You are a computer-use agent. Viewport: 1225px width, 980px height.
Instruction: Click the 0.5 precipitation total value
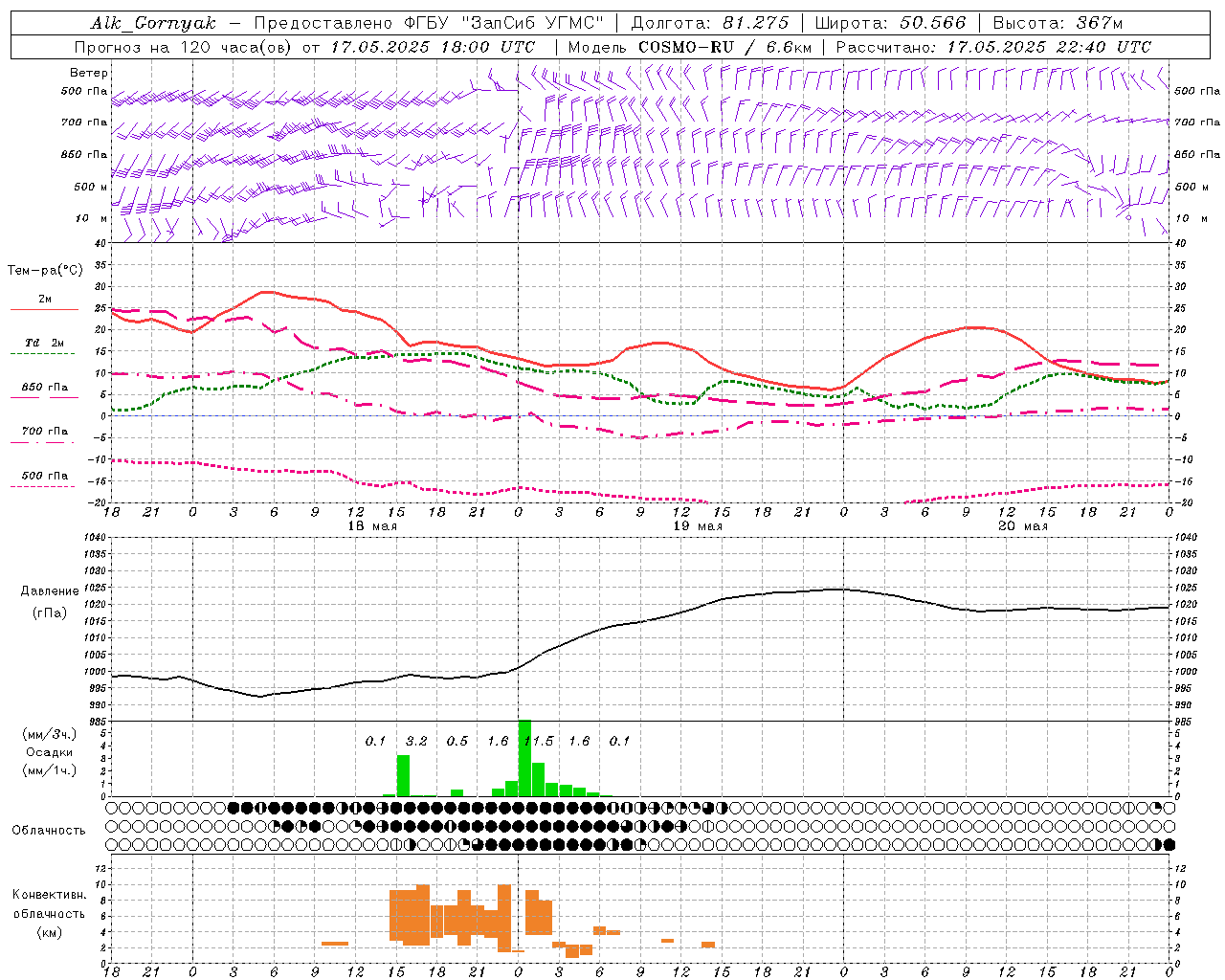coord(457,742)
